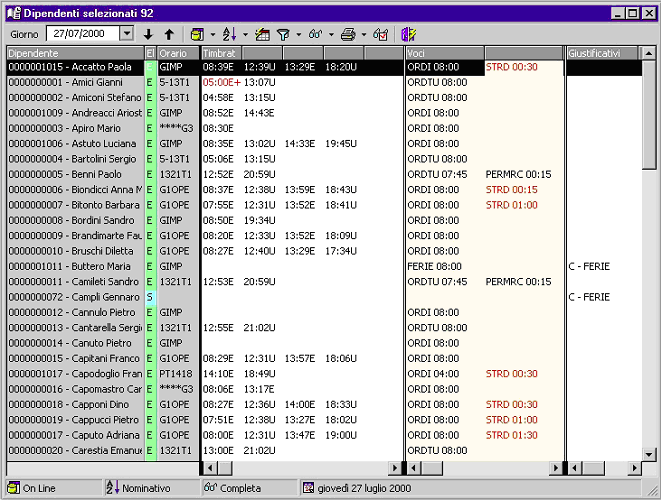
Task: Open dropdown arrow beside sort icon
Action: [x=245, y=35]
